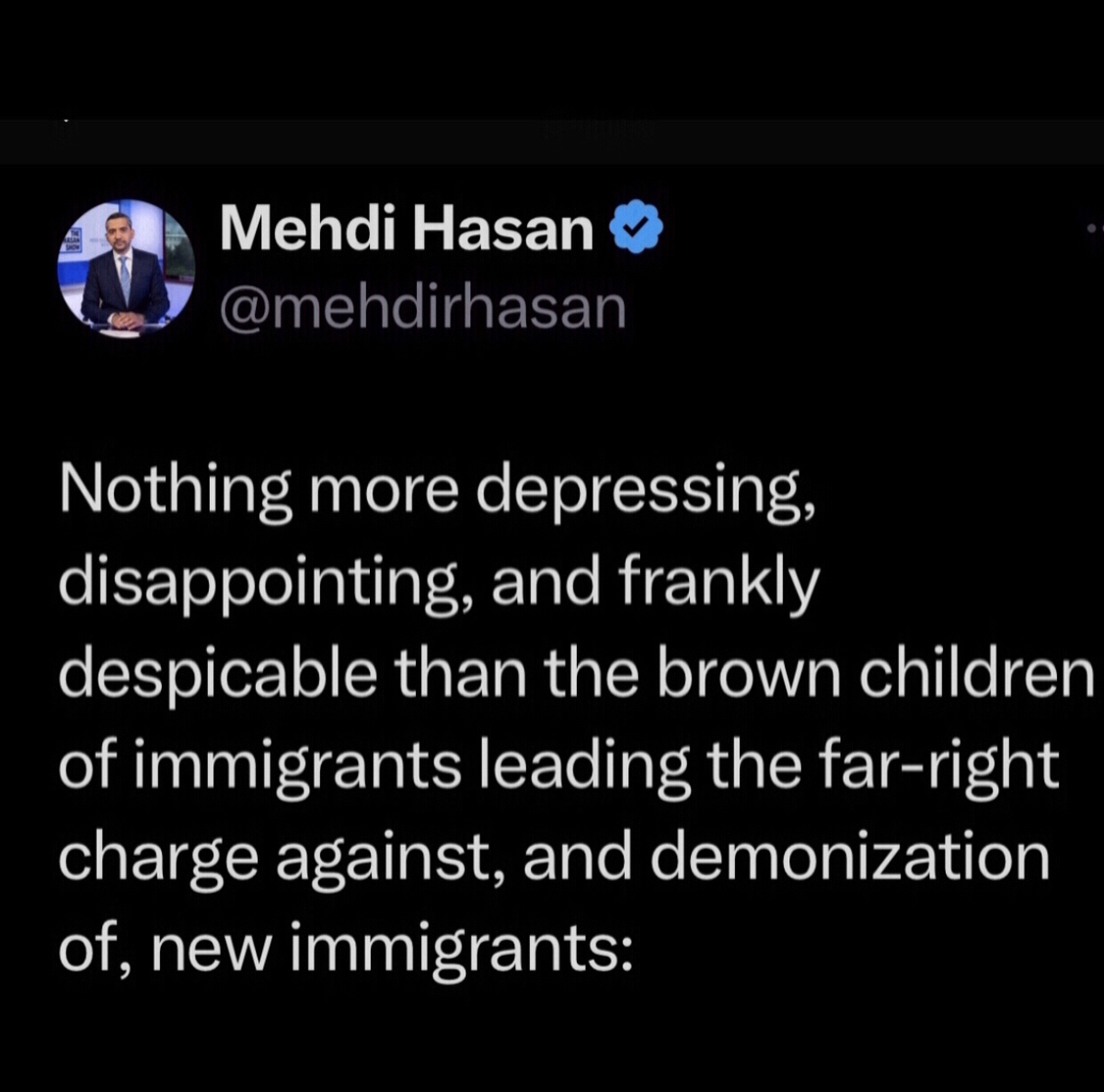This screenshot has width=1104, height=1092.
Task: Open the tweet's more options dots
Action: [1094, 228]
